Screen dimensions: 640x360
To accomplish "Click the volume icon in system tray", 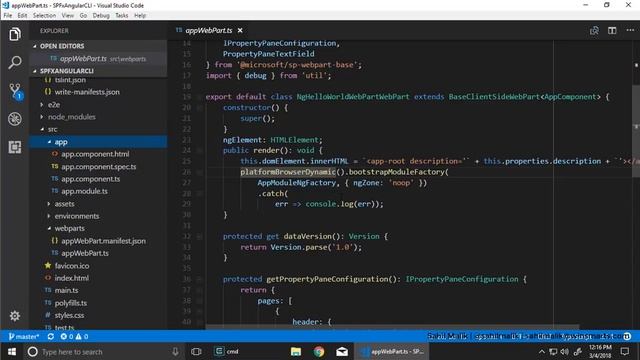I will tap(564, 351).
